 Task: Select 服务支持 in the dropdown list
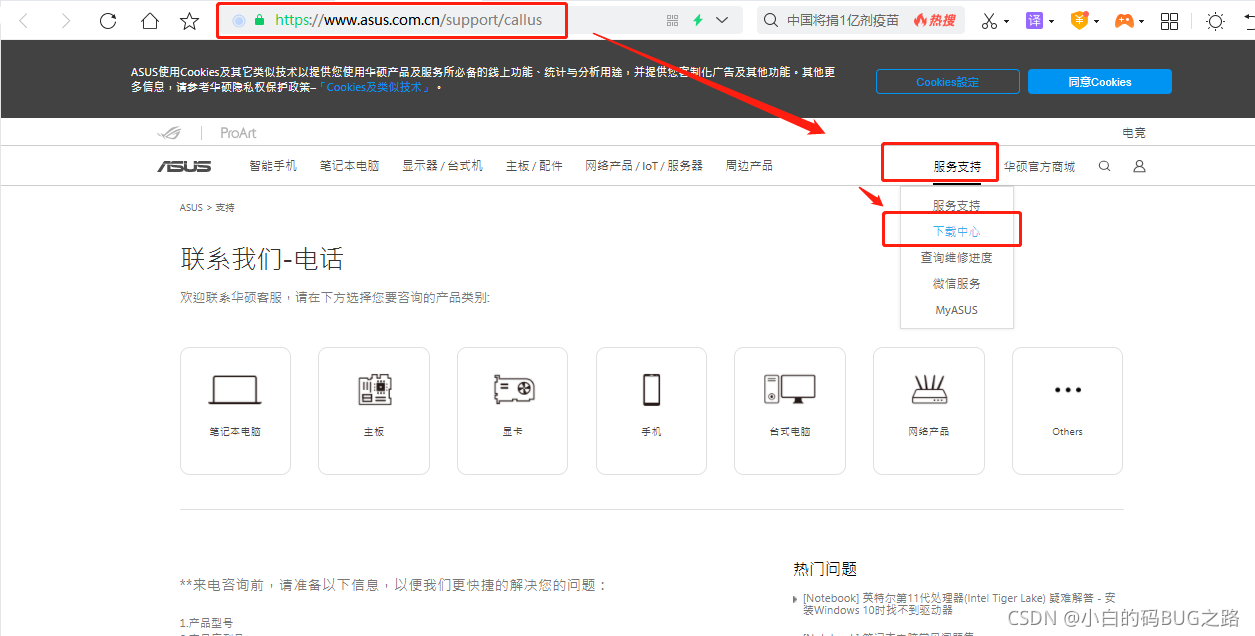[x=957, y=206]
